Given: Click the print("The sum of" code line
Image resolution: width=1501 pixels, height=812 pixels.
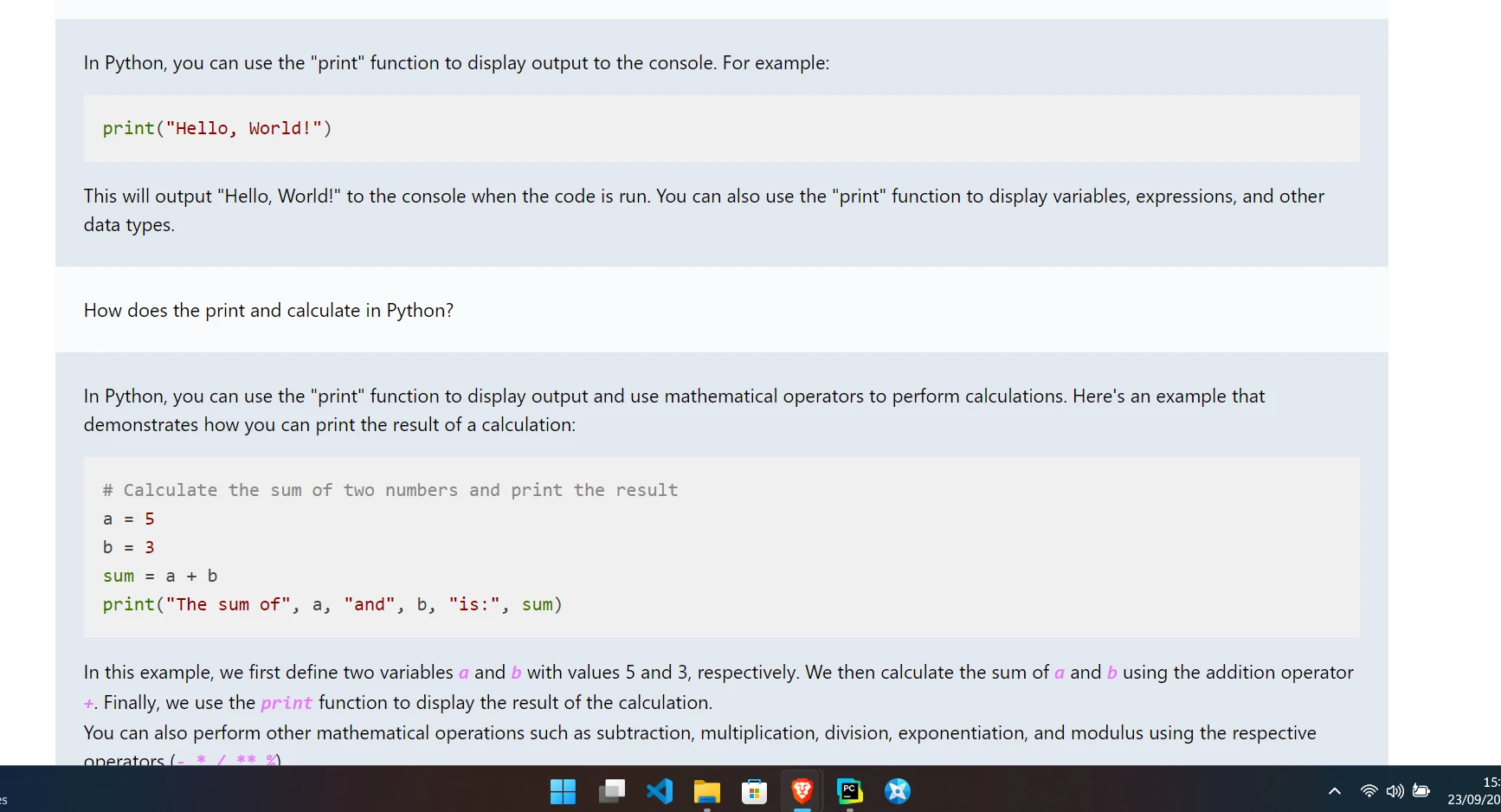Looking at the screenshot, I should 332,605.
